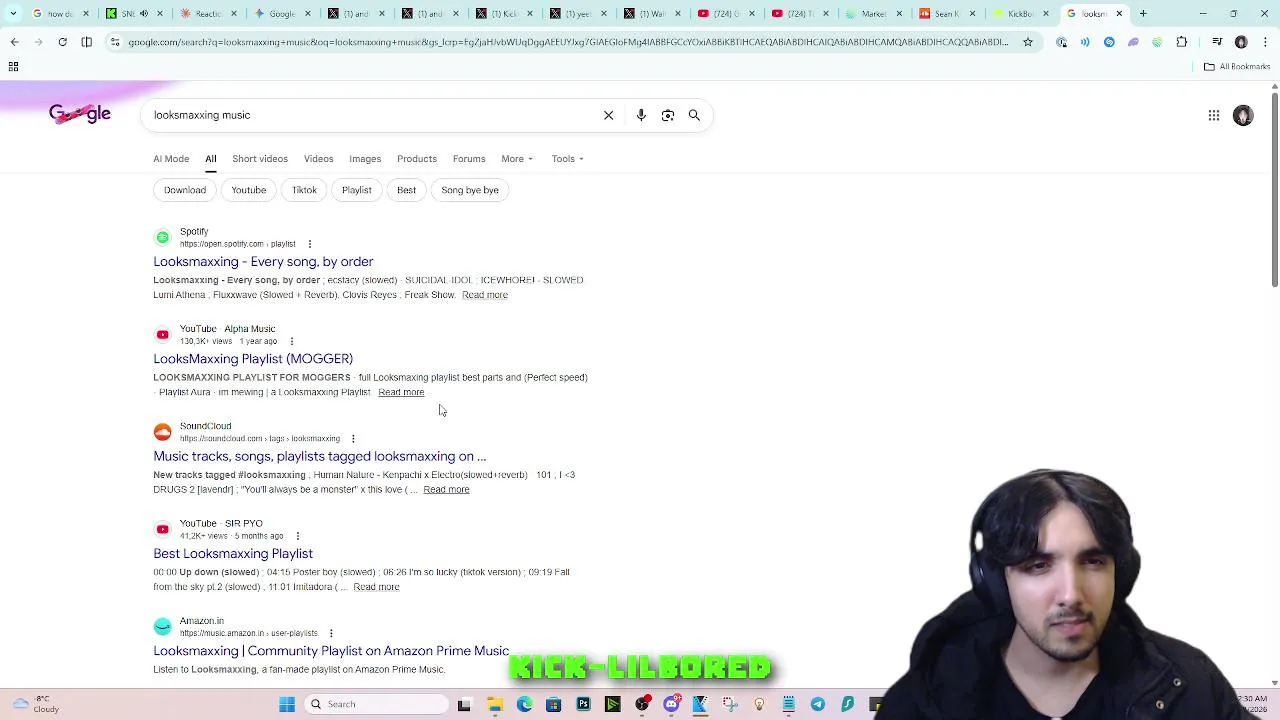Open the browser extensions puzzle icon
The image size is (1280, 720).
pyautogui.click(x=1182, y=42)
